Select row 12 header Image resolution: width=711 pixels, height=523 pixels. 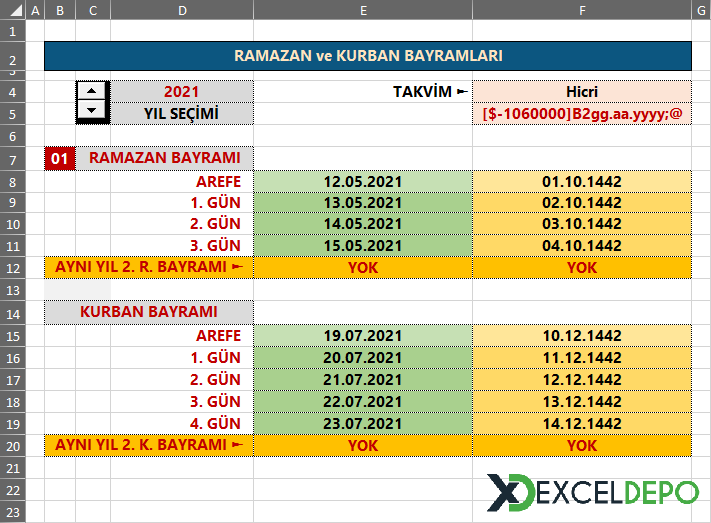[10, 267]
